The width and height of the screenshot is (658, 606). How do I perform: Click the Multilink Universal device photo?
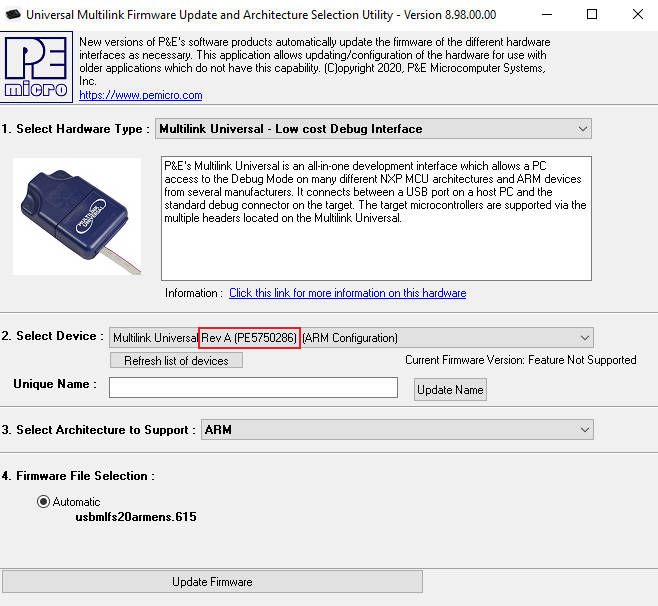coord(77,215)
